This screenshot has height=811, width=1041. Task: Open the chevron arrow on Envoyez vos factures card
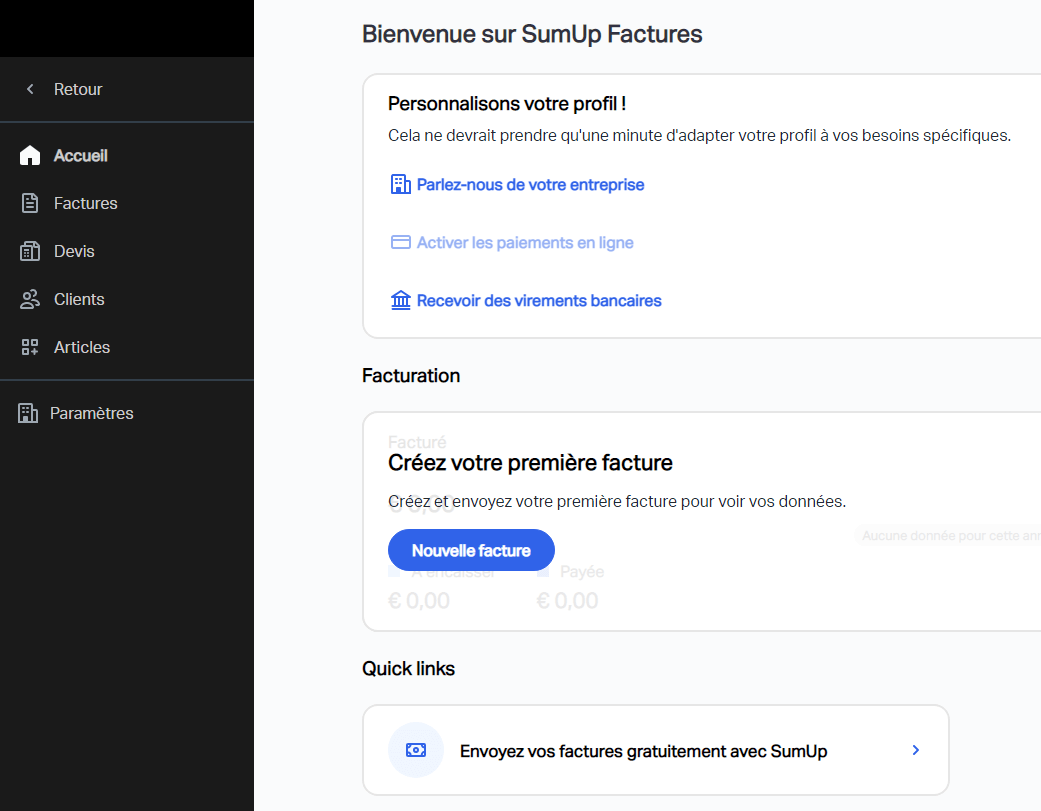(x=916, y=750)
